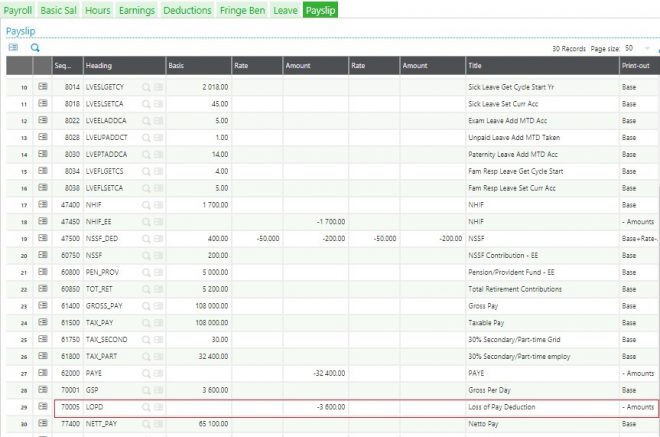Screen dimensions: 660x437
Task: Click the form icon beside NETT_PAY heading
Action: (158, 424)
